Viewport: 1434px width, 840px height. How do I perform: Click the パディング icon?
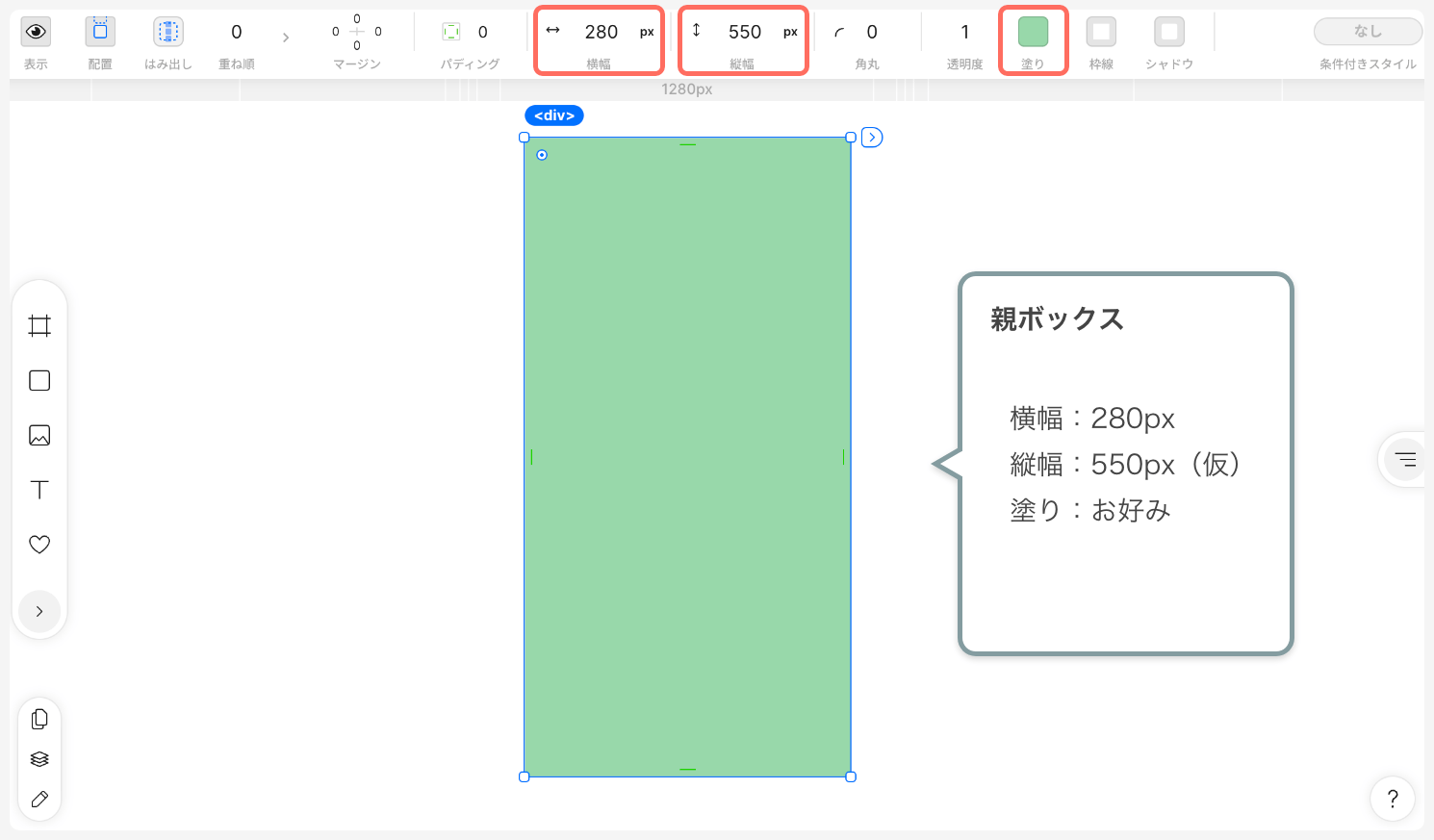450,32
